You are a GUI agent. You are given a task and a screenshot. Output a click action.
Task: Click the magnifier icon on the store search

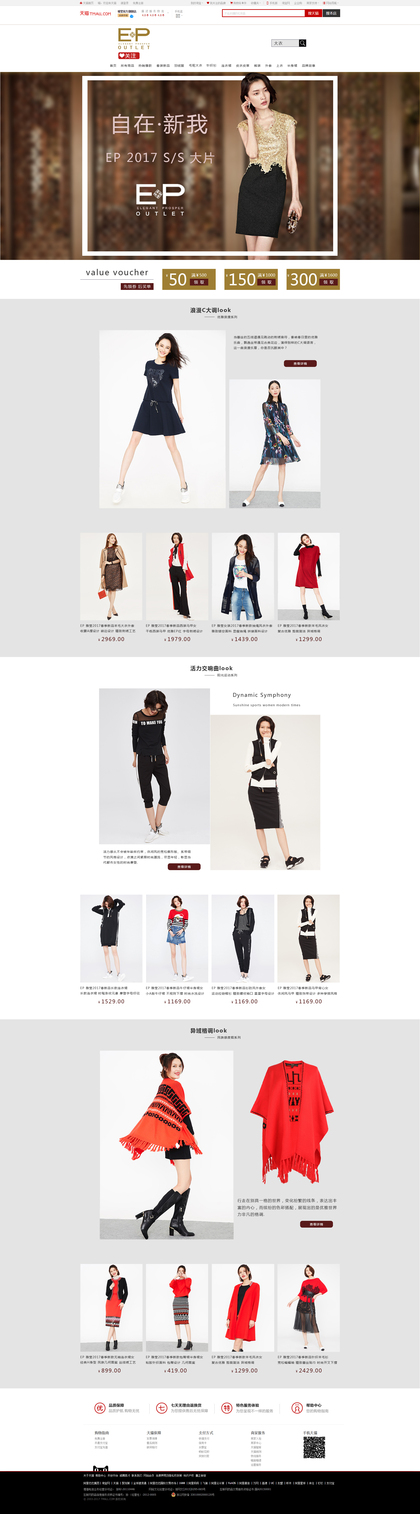click(x=303, y=43)
